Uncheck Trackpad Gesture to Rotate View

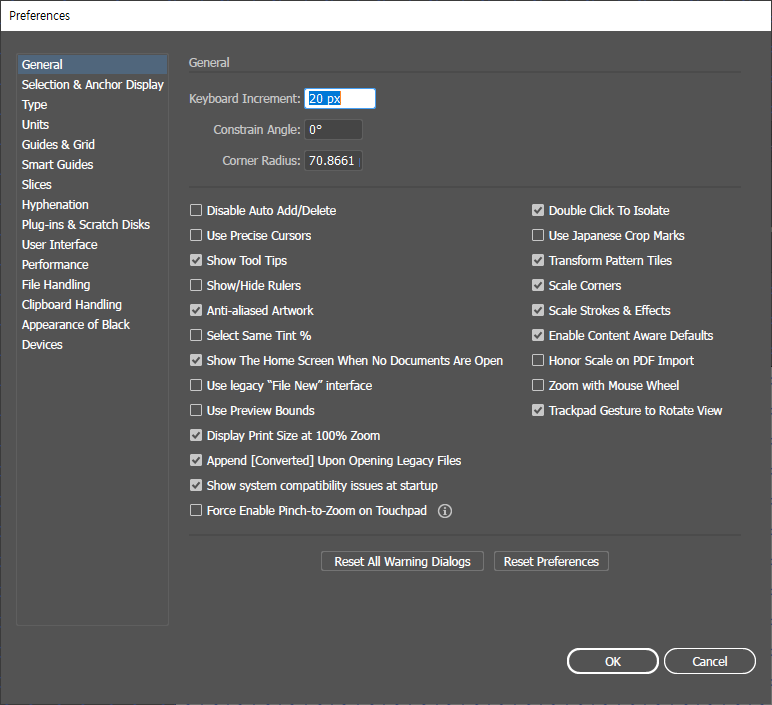click(x=538, y=411)
